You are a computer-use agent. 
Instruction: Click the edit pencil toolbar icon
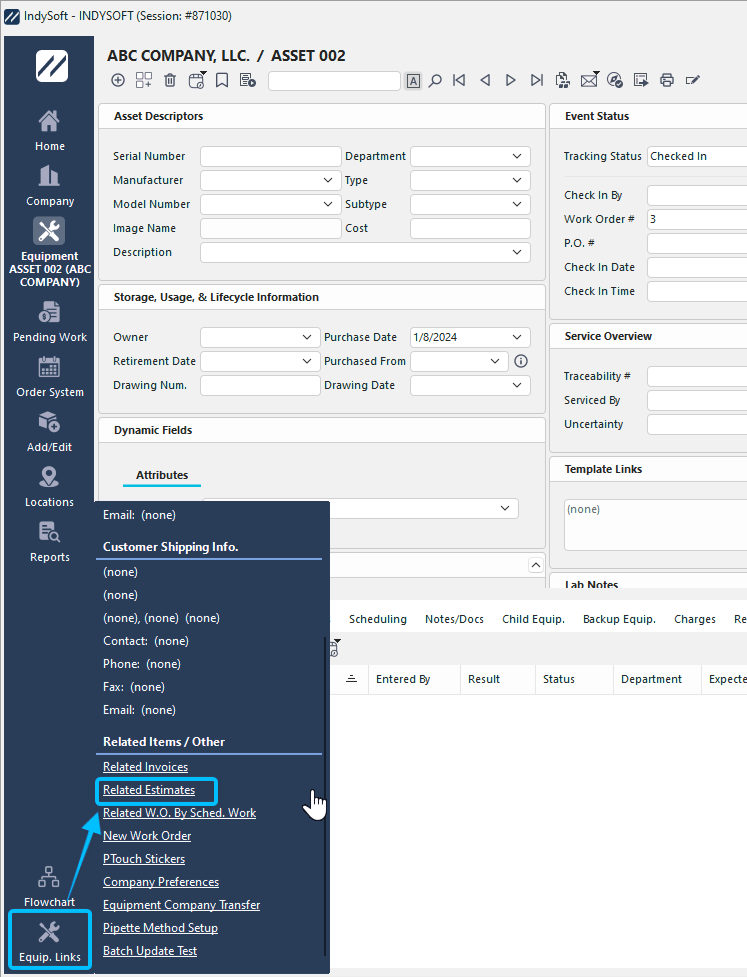tap(692, 80)
